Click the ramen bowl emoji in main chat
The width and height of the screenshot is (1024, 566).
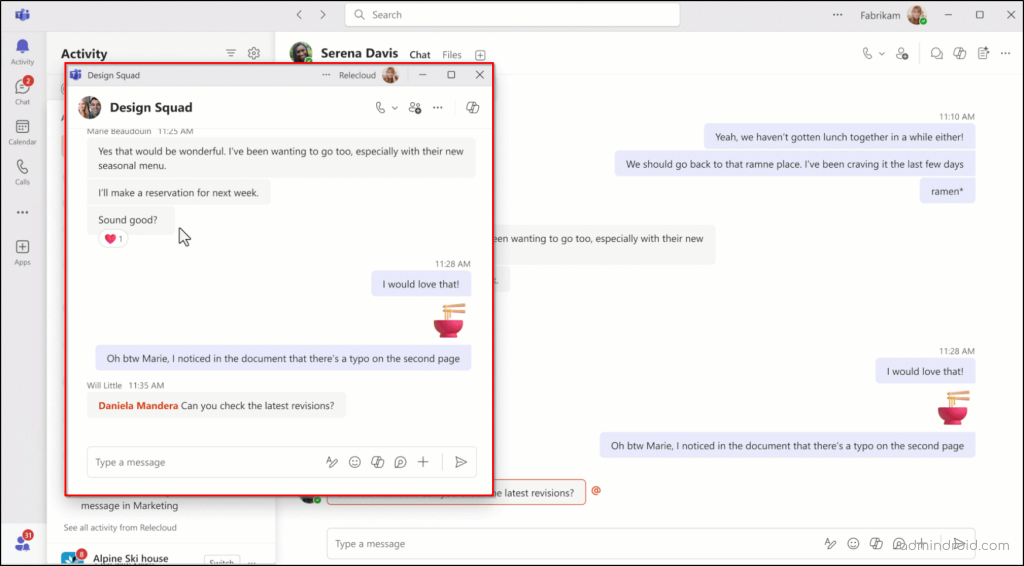953,407
